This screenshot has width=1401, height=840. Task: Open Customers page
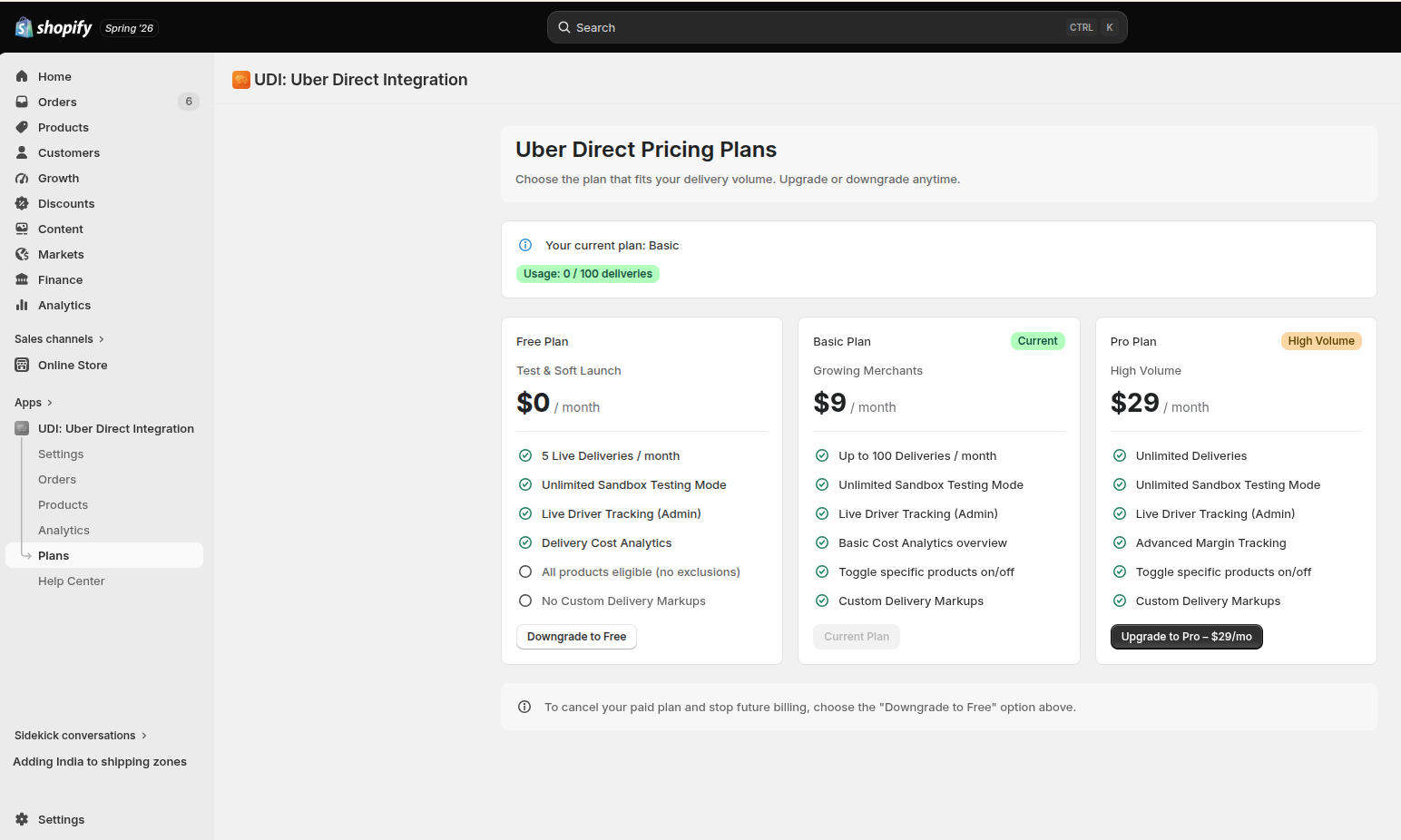pyautogui.click(x=104, y=152)
